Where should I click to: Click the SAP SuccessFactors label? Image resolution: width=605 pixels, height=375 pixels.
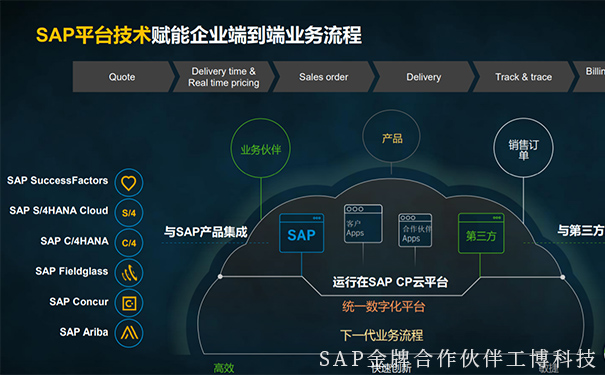[57, 181]
